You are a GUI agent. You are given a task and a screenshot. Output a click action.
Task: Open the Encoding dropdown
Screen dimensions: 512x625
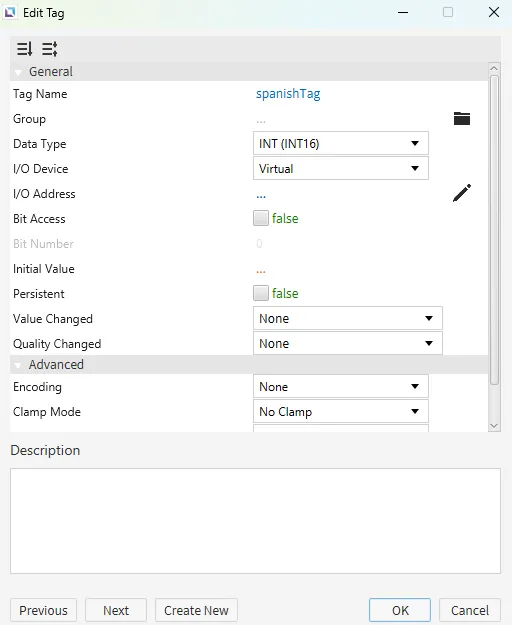click(341, 387)
